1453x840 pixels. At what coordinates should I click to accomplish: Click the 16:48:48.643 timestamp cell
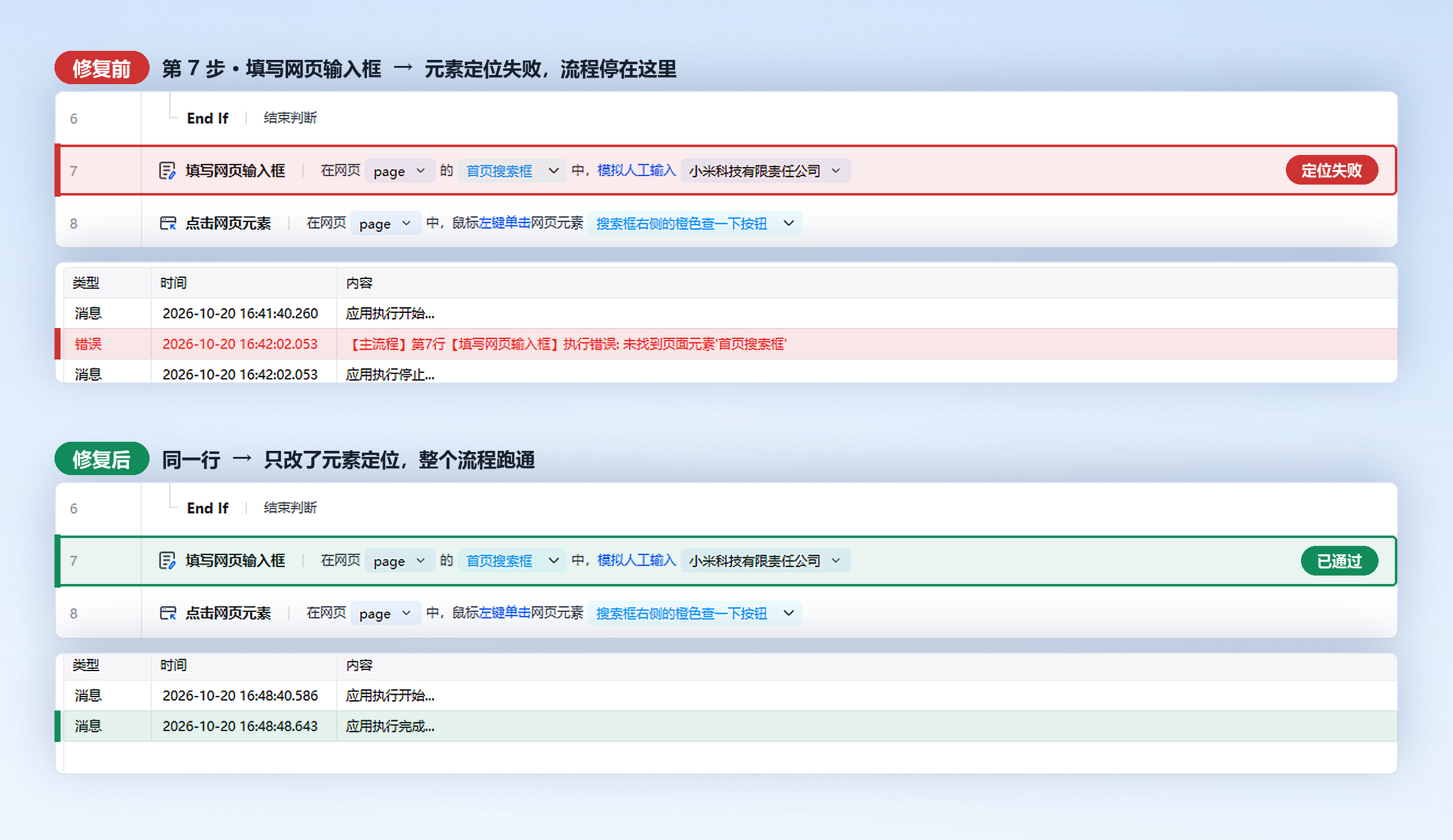tap(240, 726)
